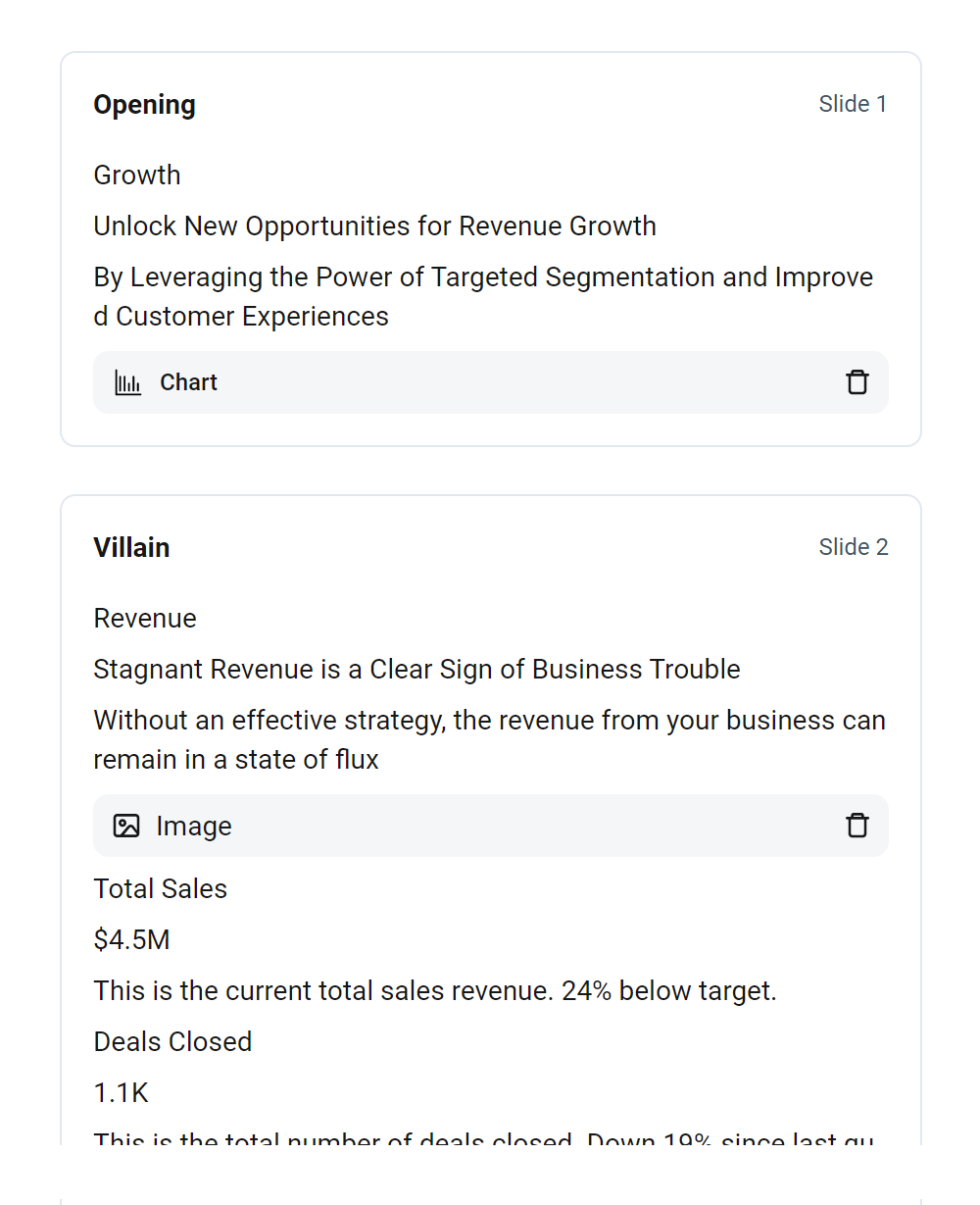Edit the Growth tagline text
The image size is (980, 1205).
pyautogui.click(x=137, y=176)
